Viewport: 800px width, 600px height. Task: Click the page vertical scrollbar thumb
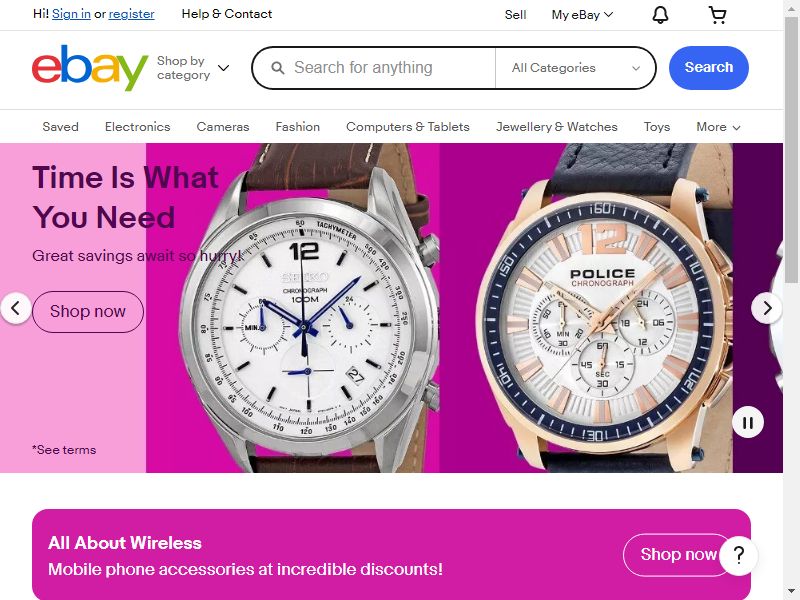tap(791, 148)
